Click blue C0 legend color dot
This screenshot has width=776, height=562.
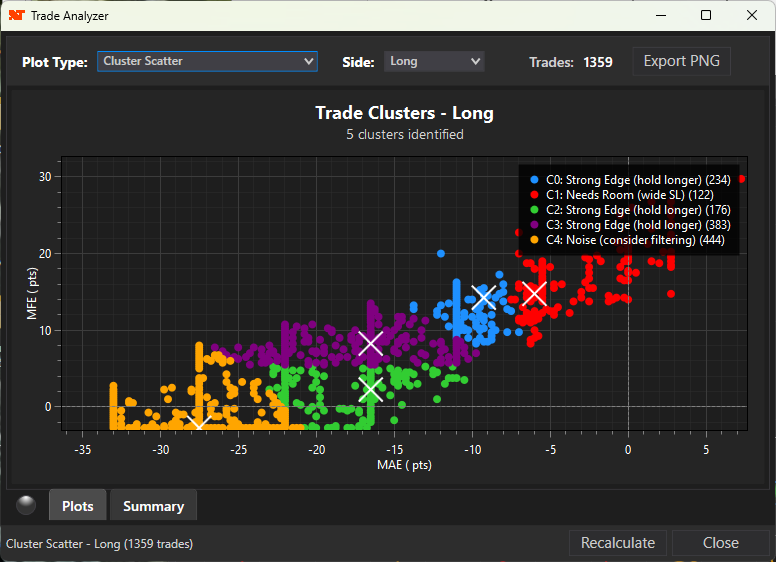coord(534,180)
